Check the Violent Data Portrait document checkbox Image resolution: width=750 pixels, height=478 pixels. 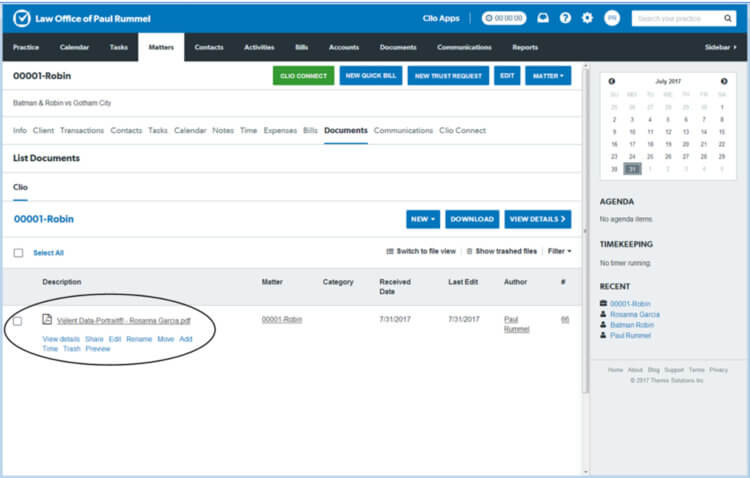click(18, 321)
